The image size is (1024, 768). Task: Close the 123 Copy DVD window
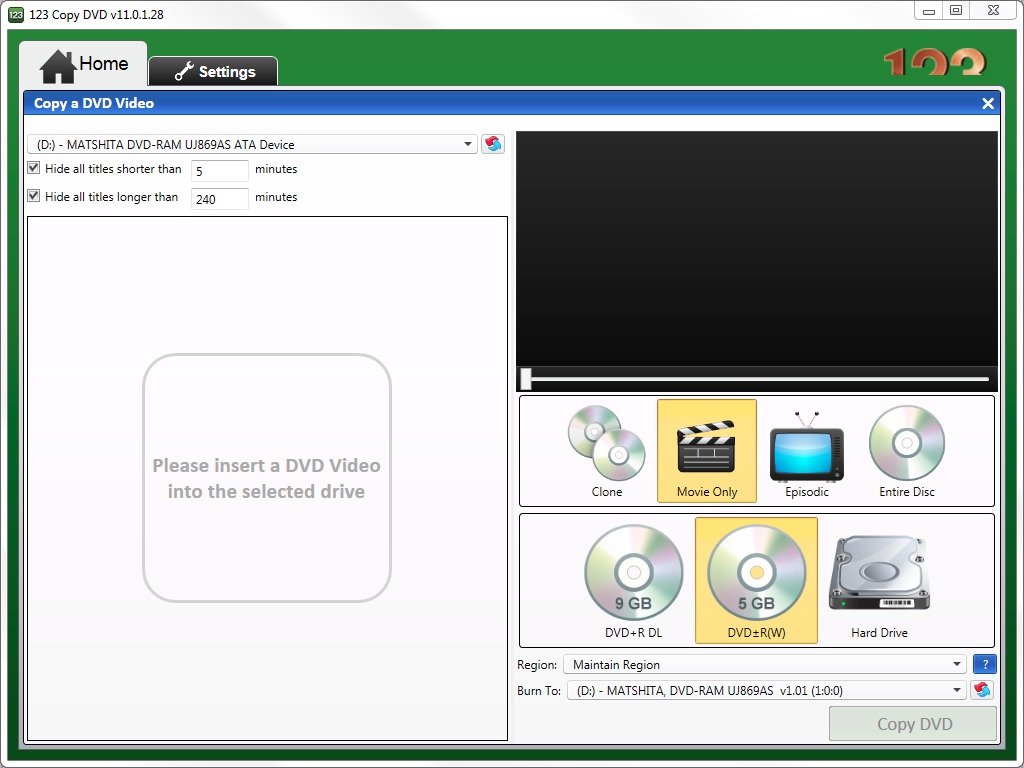[x=993, y=11]
